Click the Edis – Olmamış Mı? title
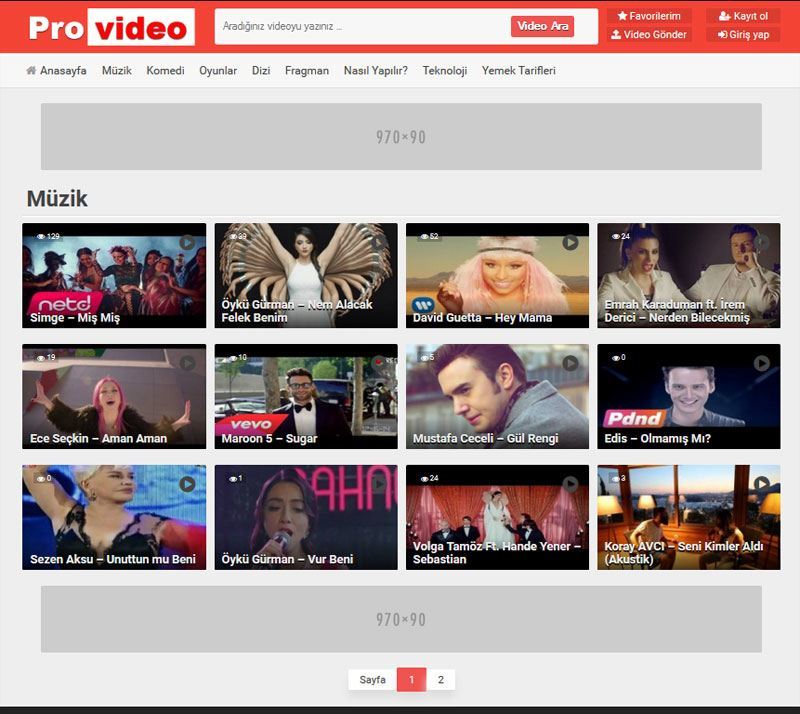 (657, 439)
